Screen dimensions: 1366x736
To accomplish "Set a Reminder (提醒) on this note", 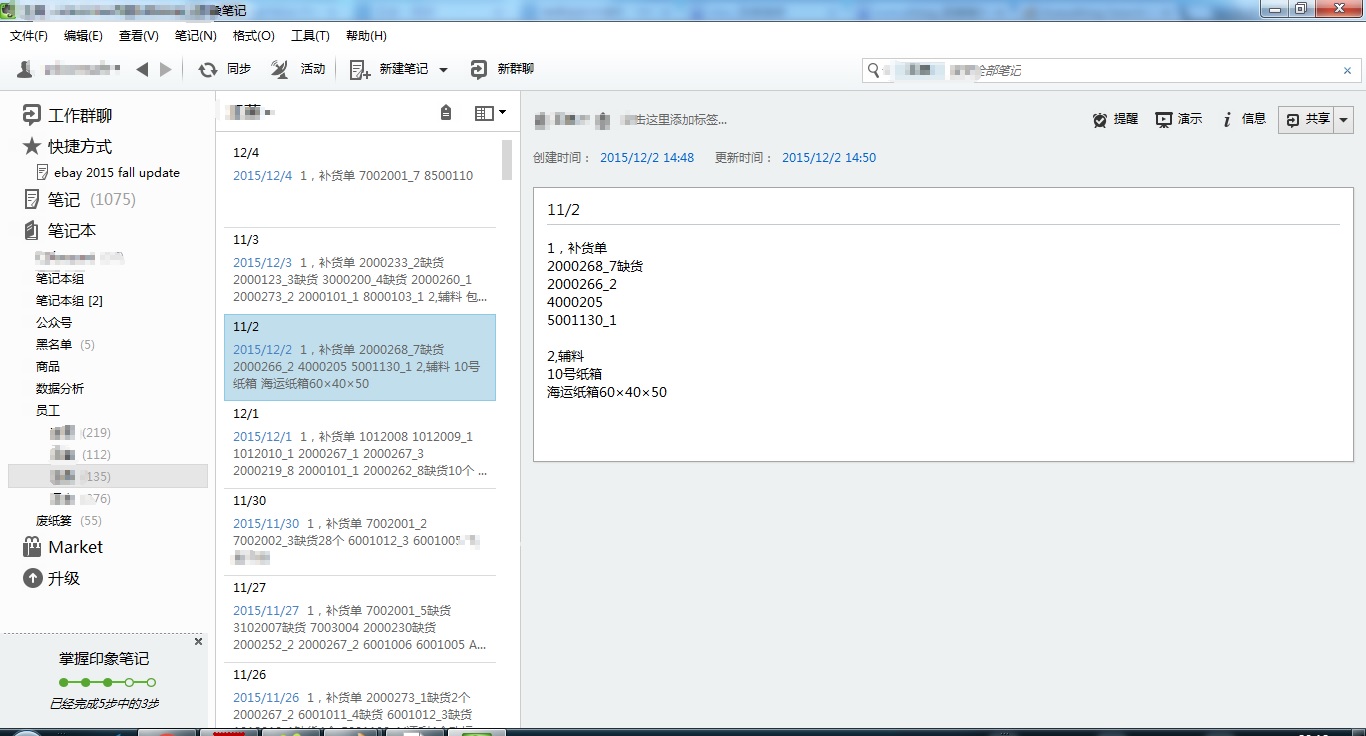I will 1100,119.
